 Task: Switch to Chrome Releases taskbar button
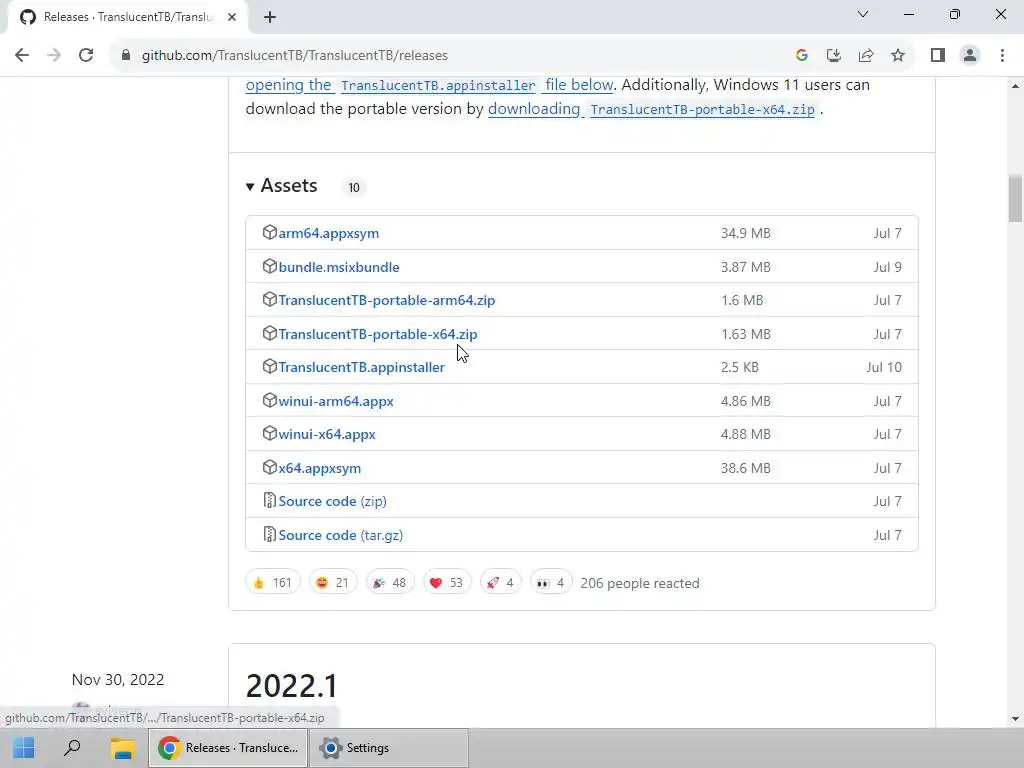(228, 748)
